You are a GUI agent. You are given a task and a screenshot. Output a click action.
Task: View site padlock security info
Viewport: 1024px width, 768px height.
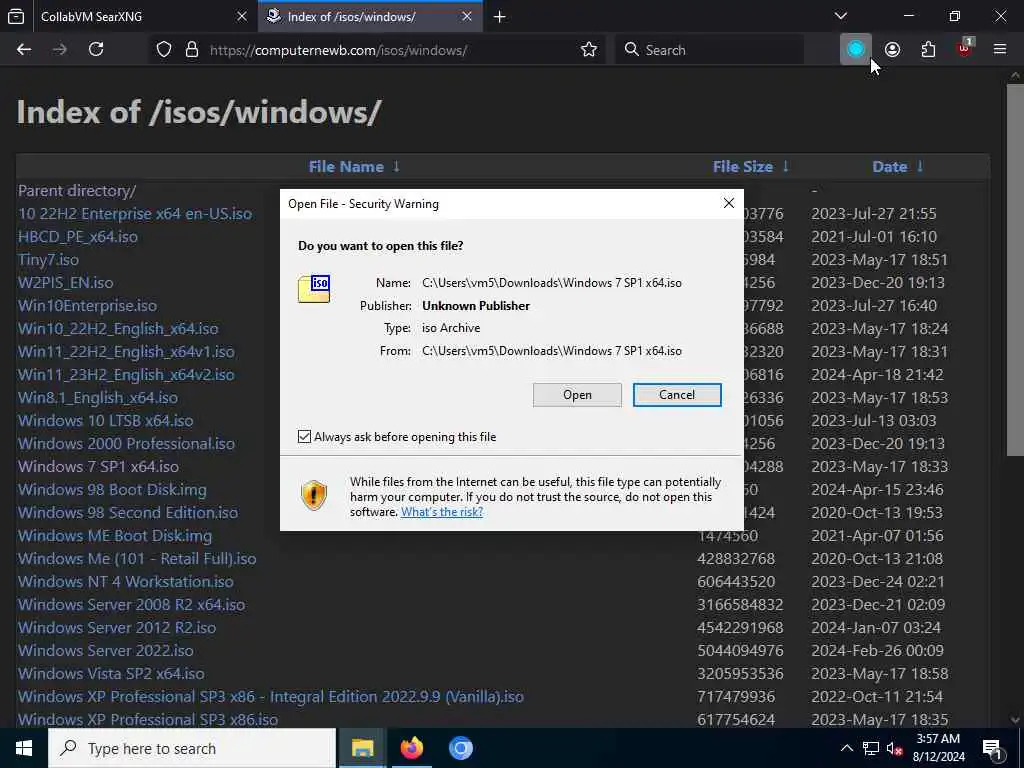click(192, 50)
